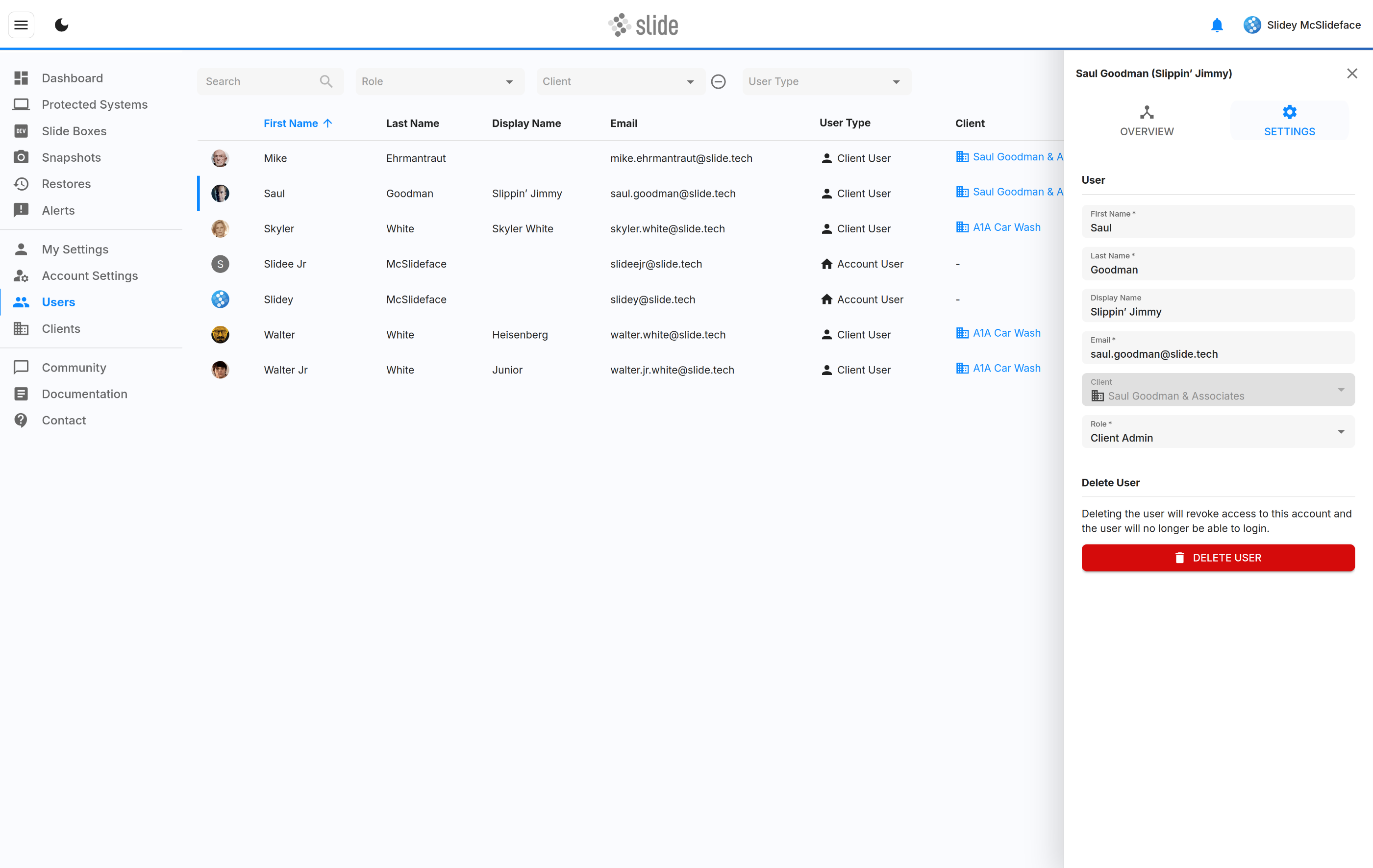Open Account Settings menu item
Viewport: 1373px width, 868px height.
91,276
